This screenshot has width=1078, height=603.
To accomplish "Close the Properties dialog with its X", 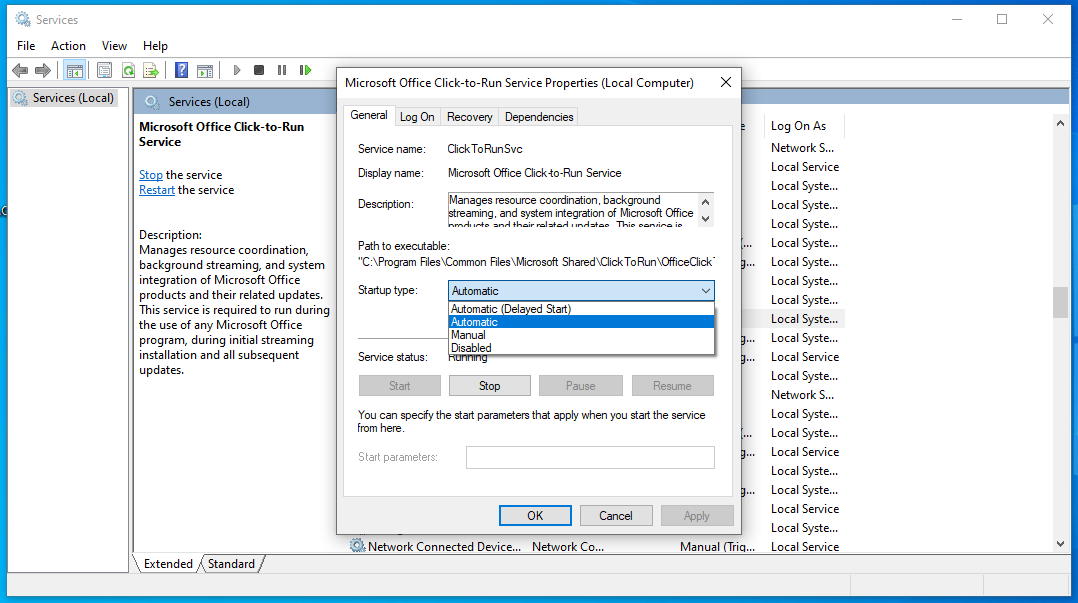I will tap(725, 83).
